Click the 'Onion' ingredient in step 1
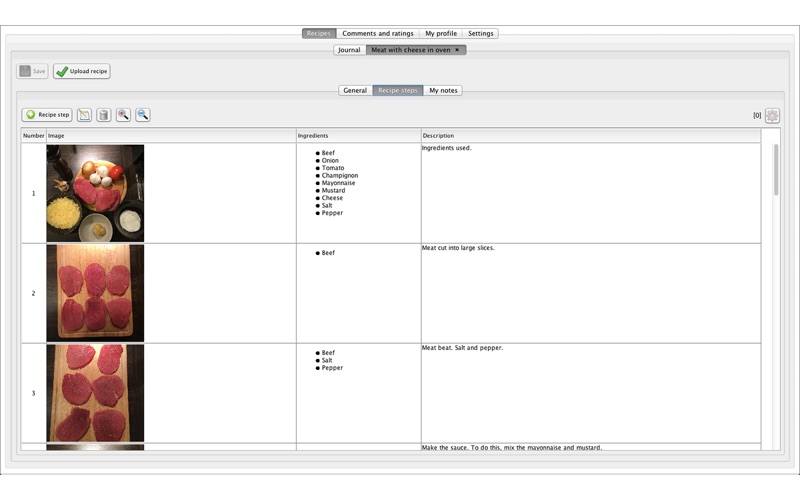 pos(330,160)
